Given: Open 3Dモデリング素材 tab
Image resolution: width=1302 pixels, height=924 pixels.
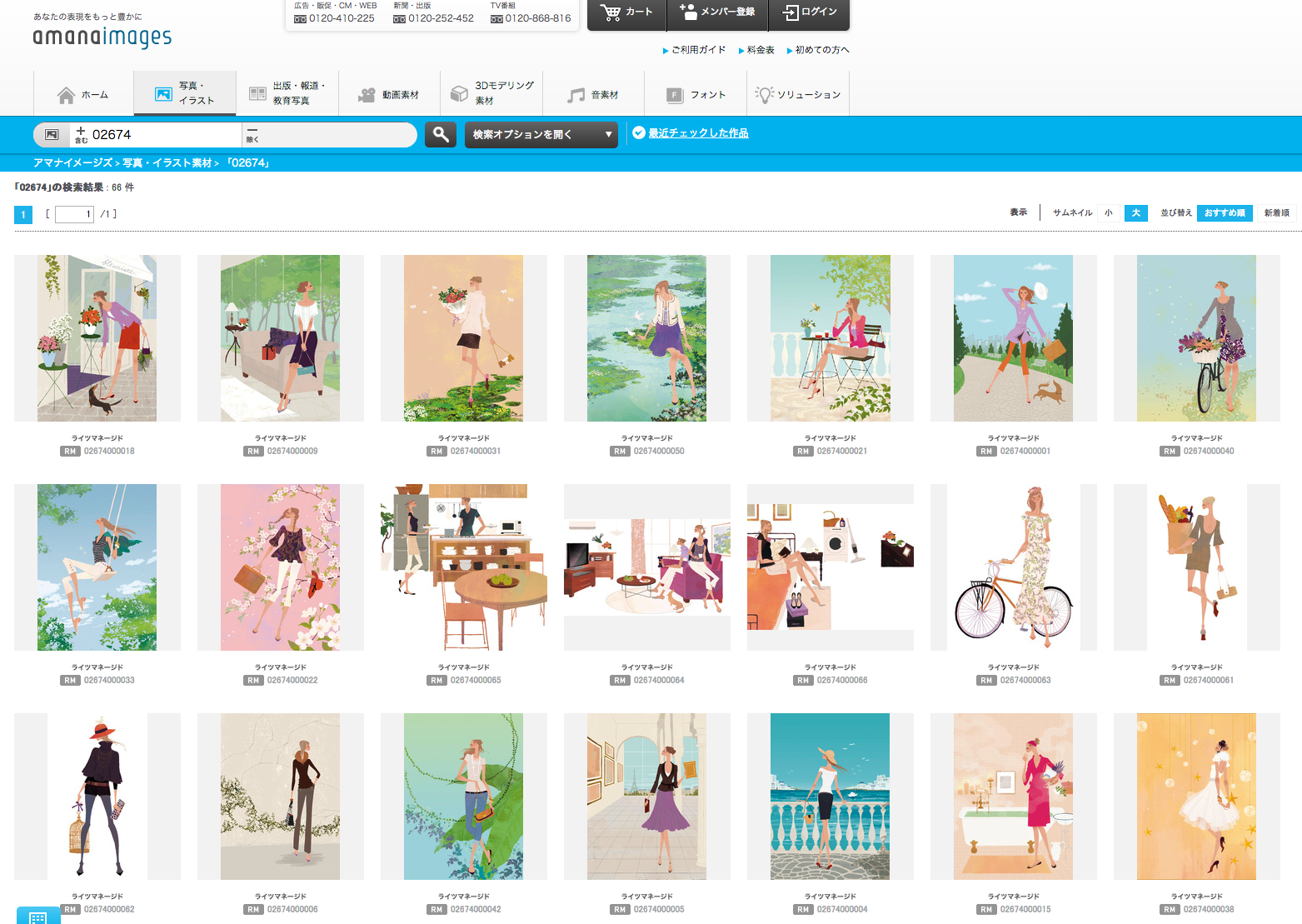Looking at the screenshot, I should [491, 93].
